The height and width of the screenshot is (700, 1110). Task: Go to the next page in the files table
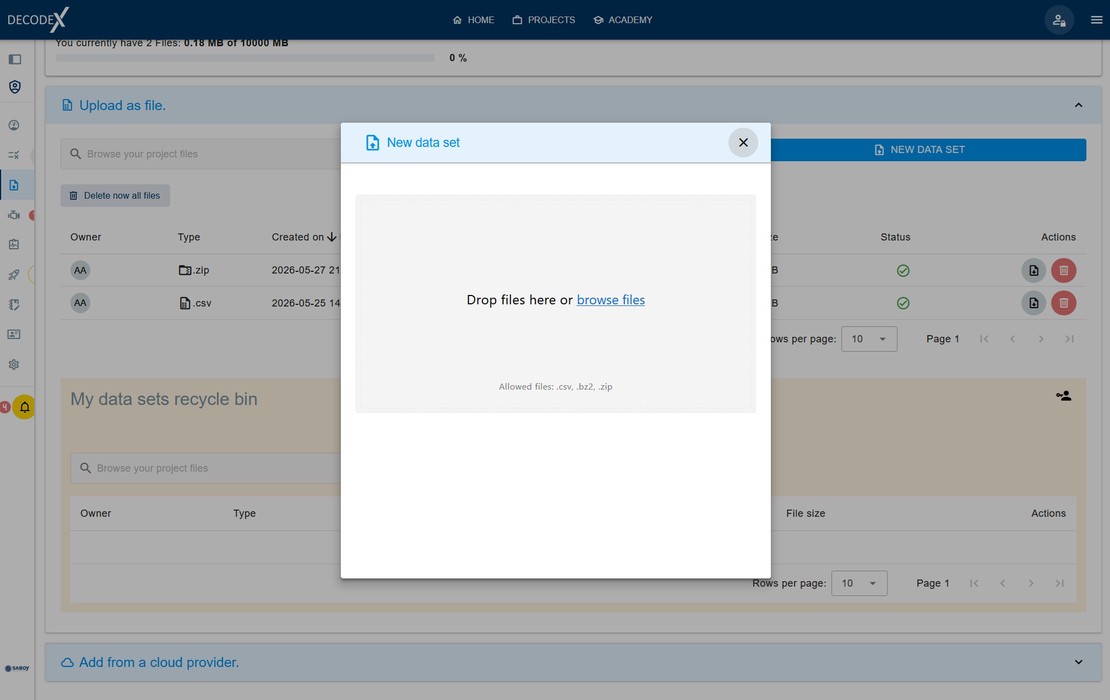pyautogui.click(x=1041, y=339)
